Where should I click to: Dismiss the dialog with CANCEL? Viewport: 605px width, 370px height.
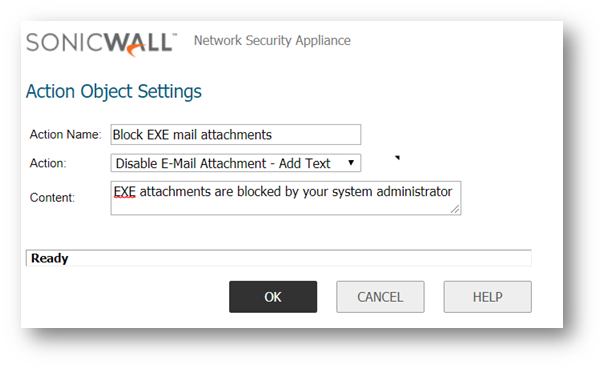point(380,297)
